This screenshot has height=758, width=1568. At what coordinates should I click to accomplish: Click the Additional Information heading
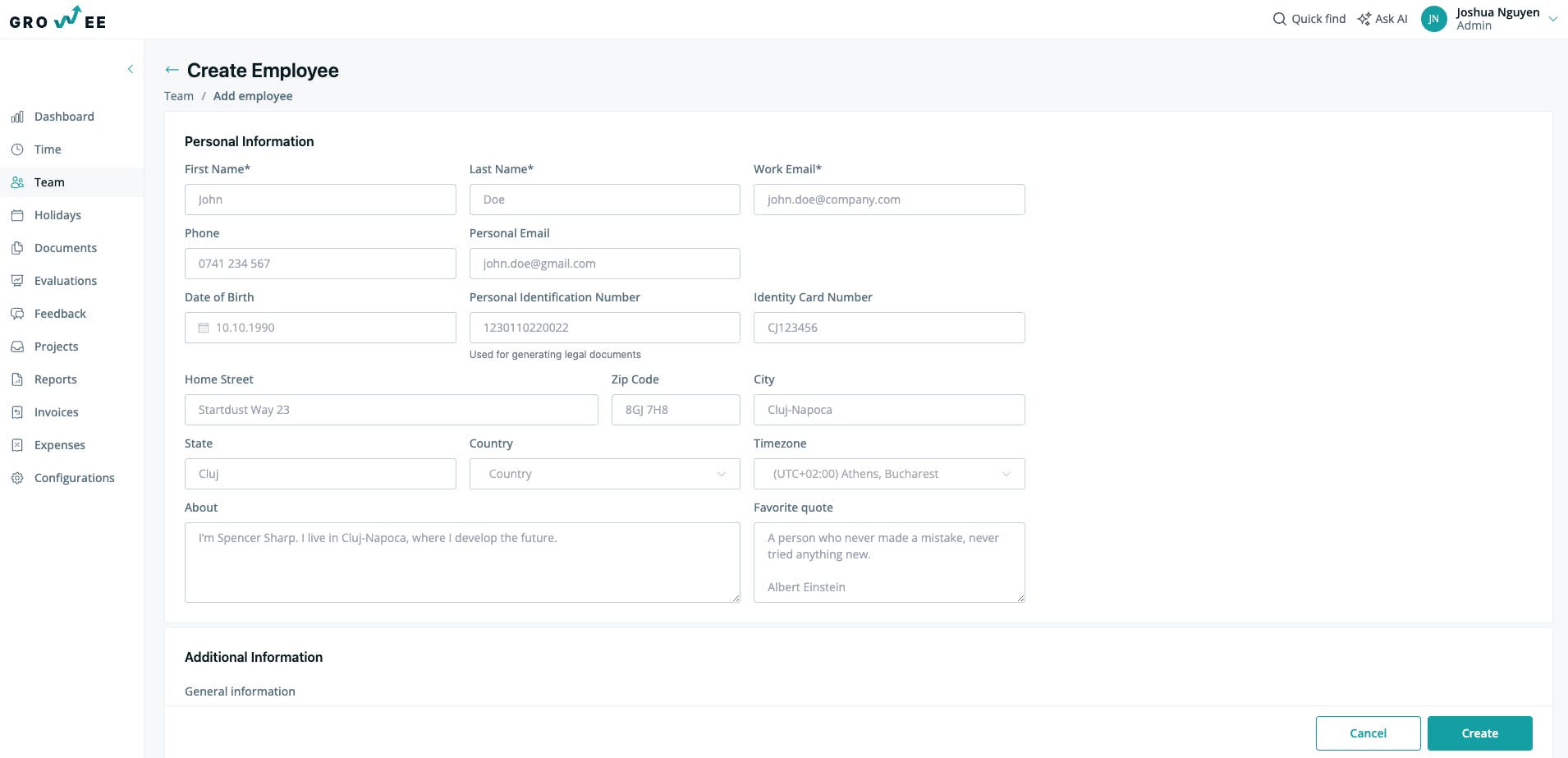(254, 657)
